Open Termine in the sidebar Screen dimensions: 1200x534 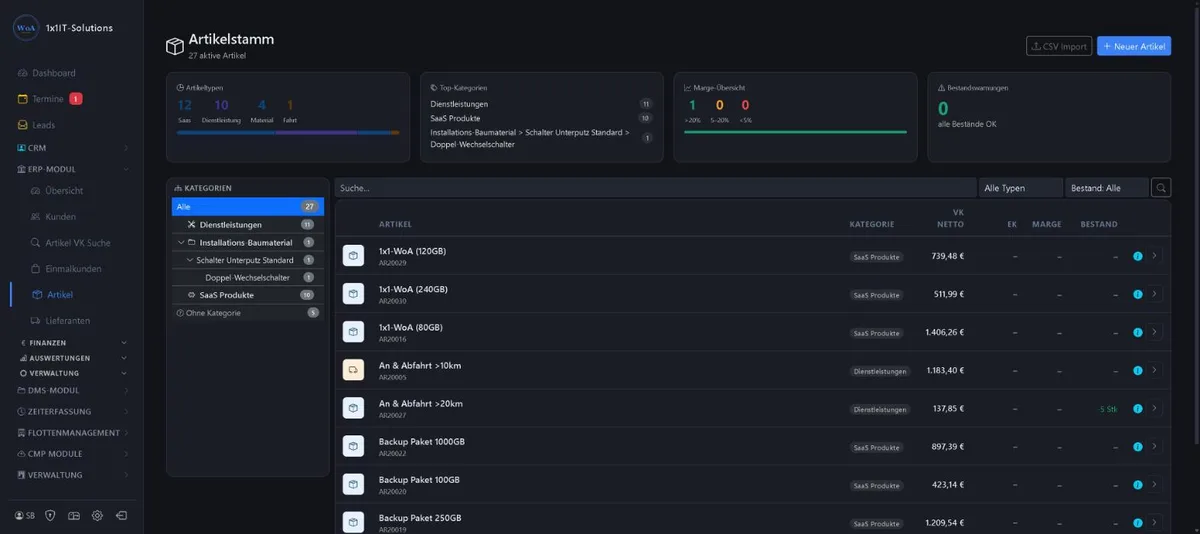(x=41, y=99)
